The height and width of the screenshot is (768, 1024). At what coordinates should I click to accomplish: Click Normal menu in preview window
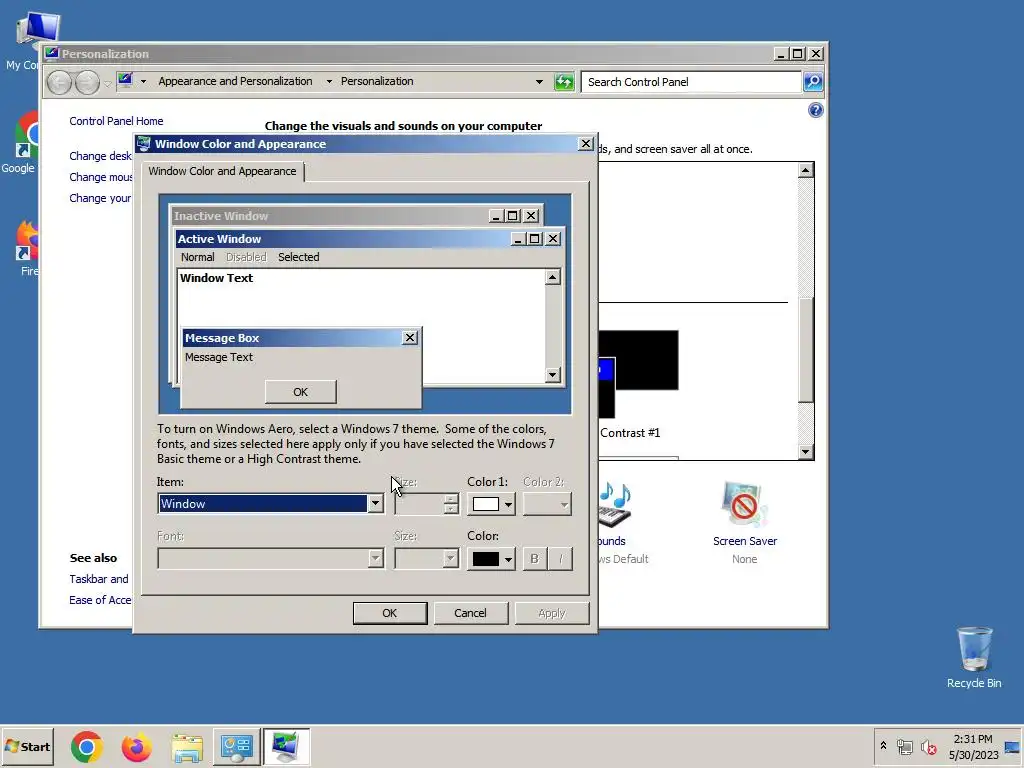point(197,257)
